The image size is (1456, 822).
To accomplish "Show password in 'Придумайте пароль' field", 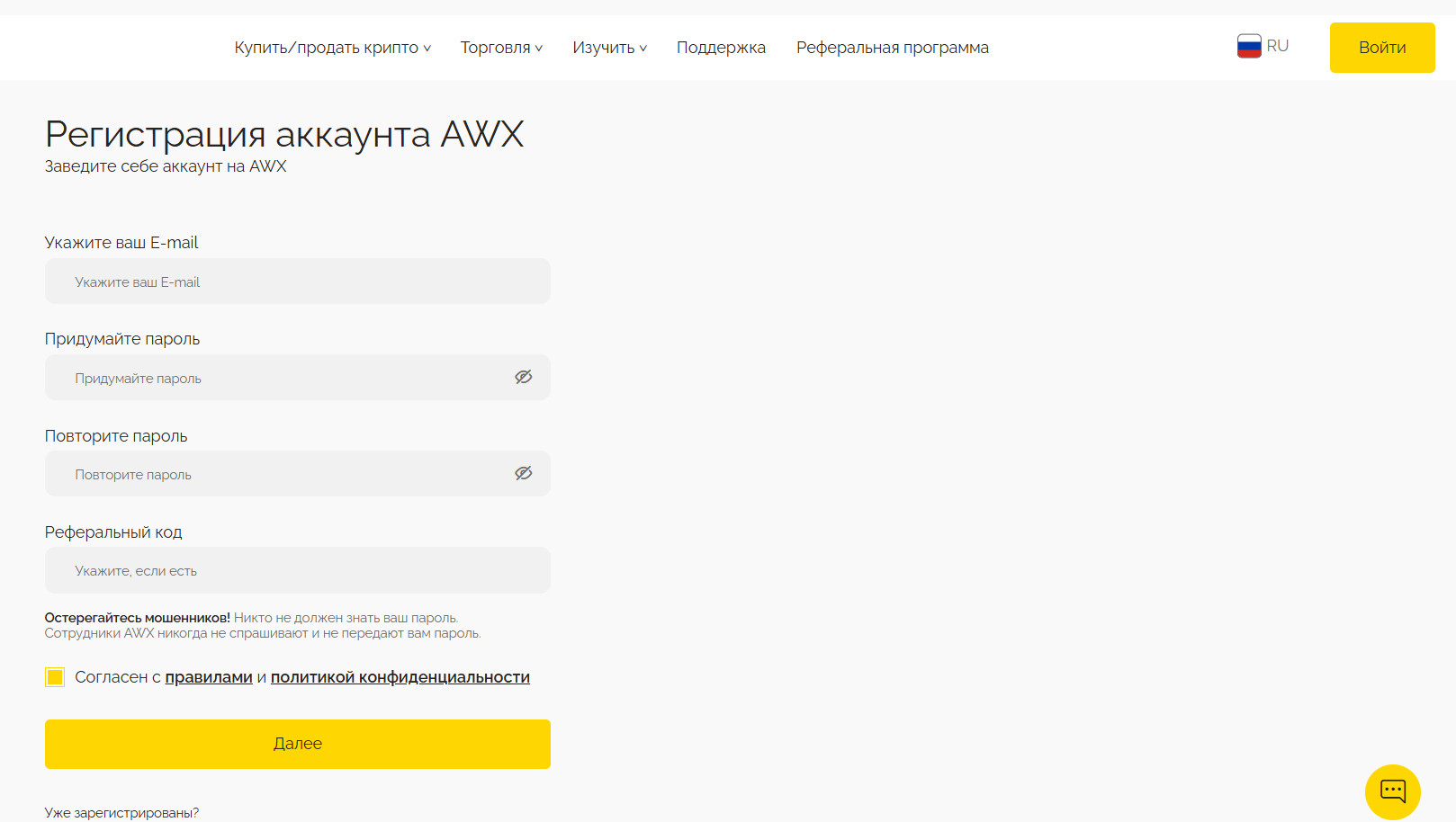I will 523,377.
